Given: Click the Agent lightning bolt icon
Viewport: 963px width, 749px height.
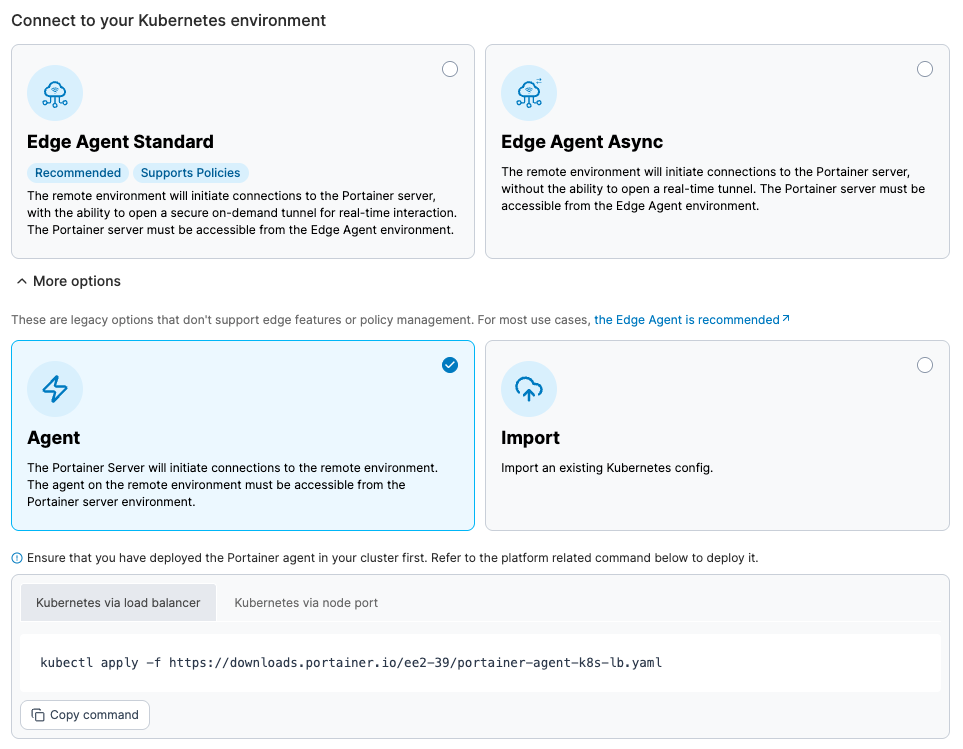Looking at the screenshot, I should tap(55, 389).
